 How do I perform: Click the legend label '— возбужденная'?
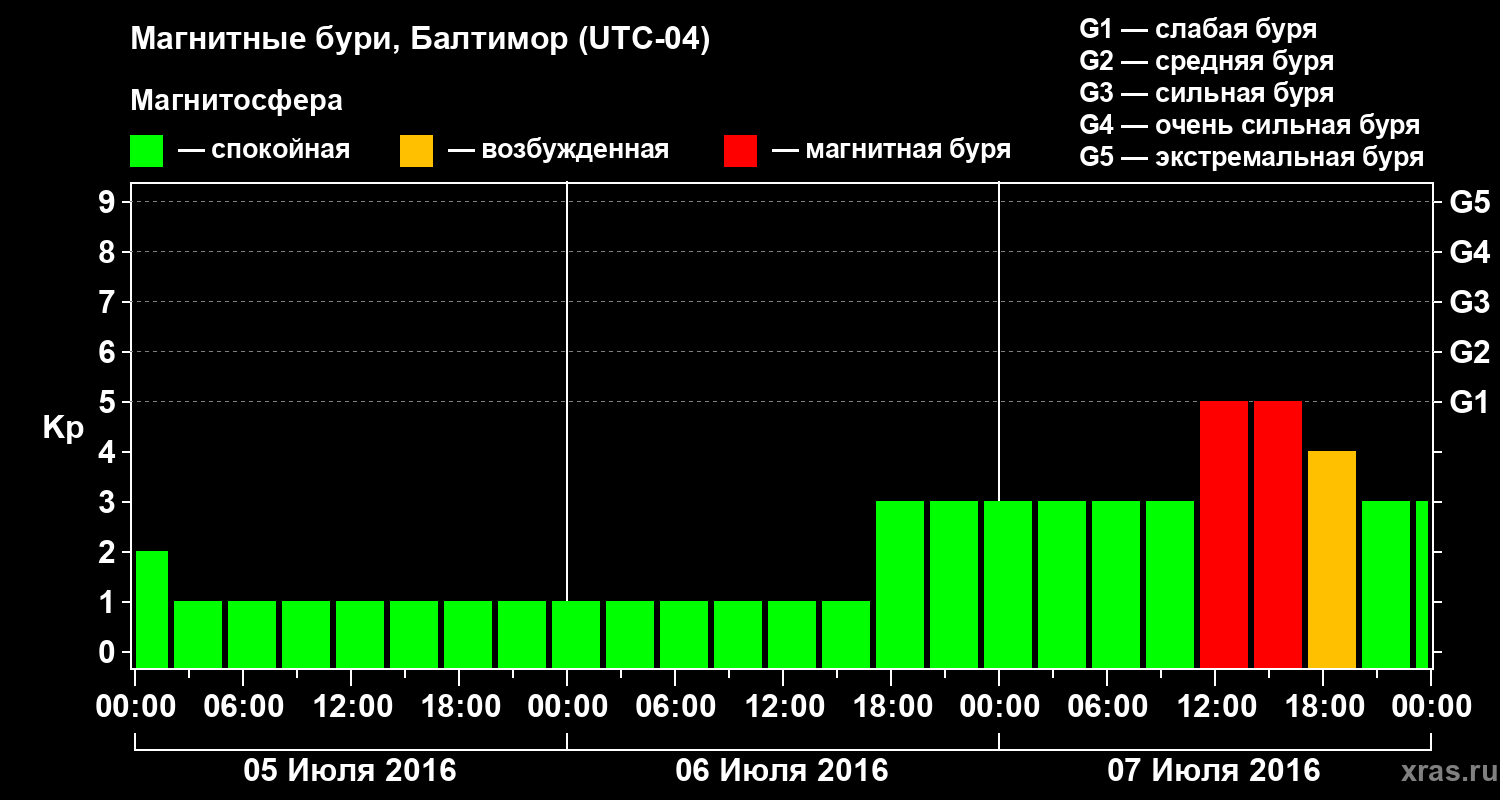point(558,150)
